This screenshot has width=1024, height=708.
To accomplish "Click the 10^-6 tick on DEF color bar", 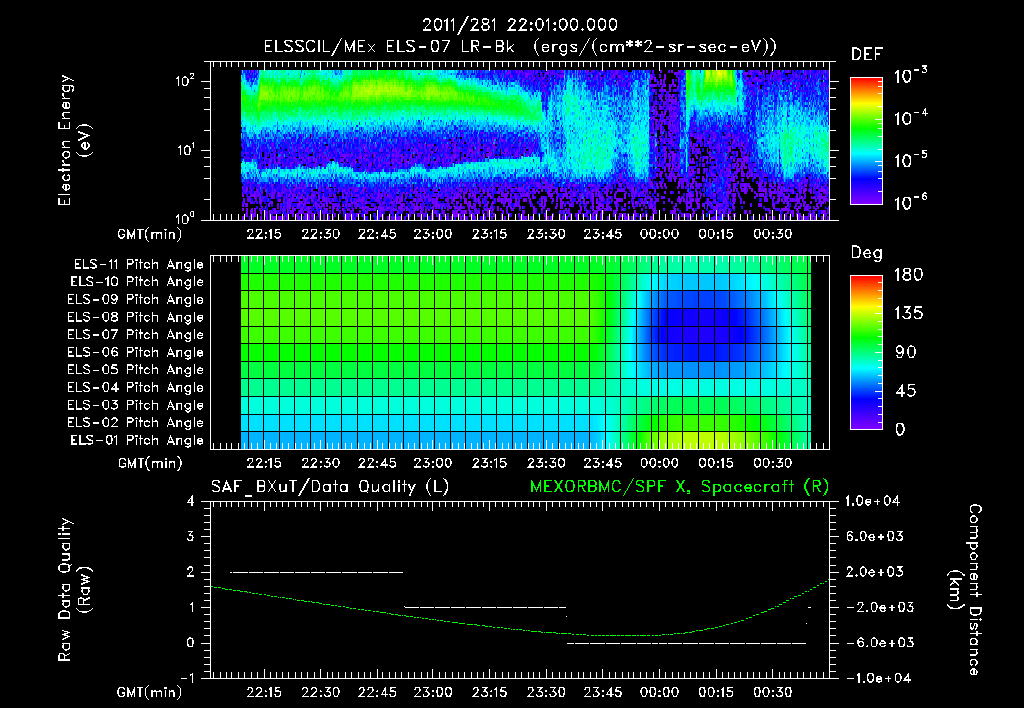I will tap(910, 202).
